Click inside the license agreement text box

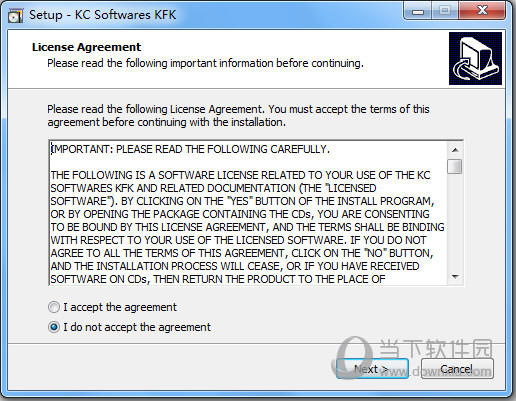248,213
